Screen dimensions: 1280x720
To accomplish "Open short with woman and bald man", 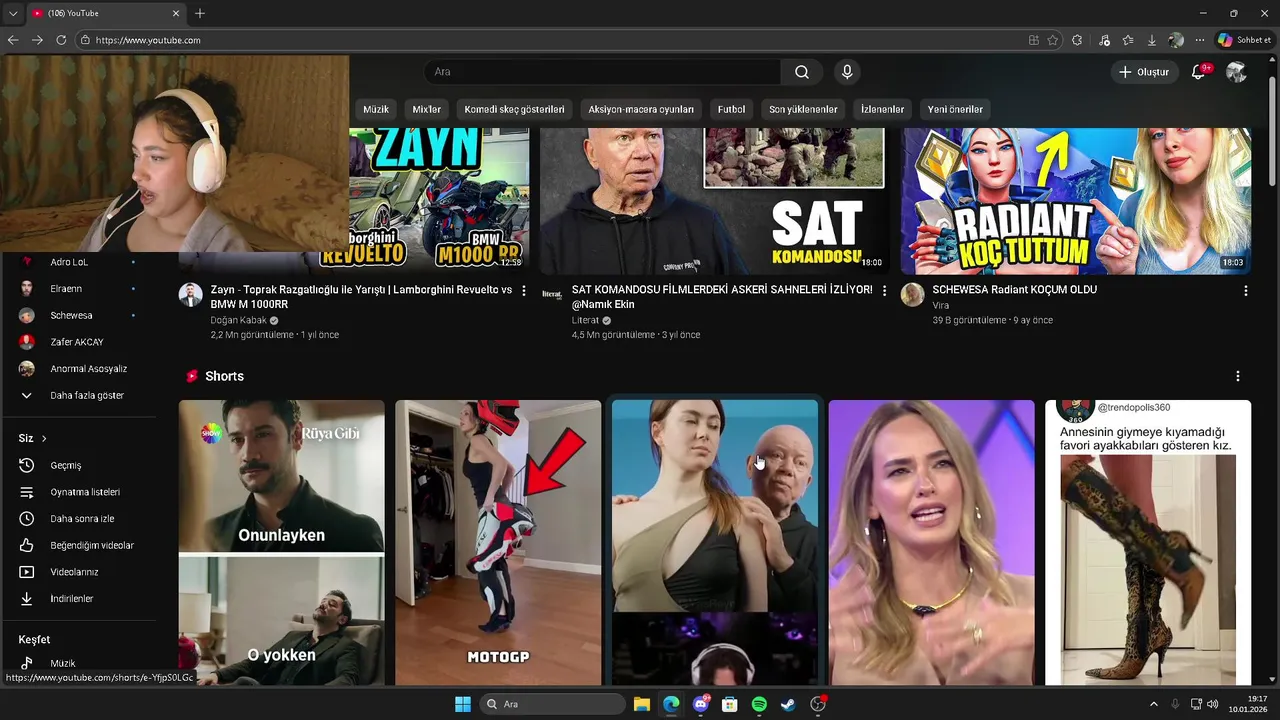I will [714, 542].
